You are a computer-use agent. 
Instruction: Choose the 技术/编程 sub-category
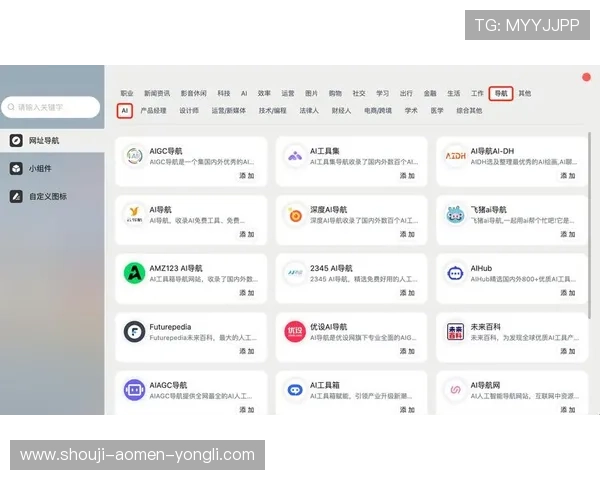[x=272, y=111]
